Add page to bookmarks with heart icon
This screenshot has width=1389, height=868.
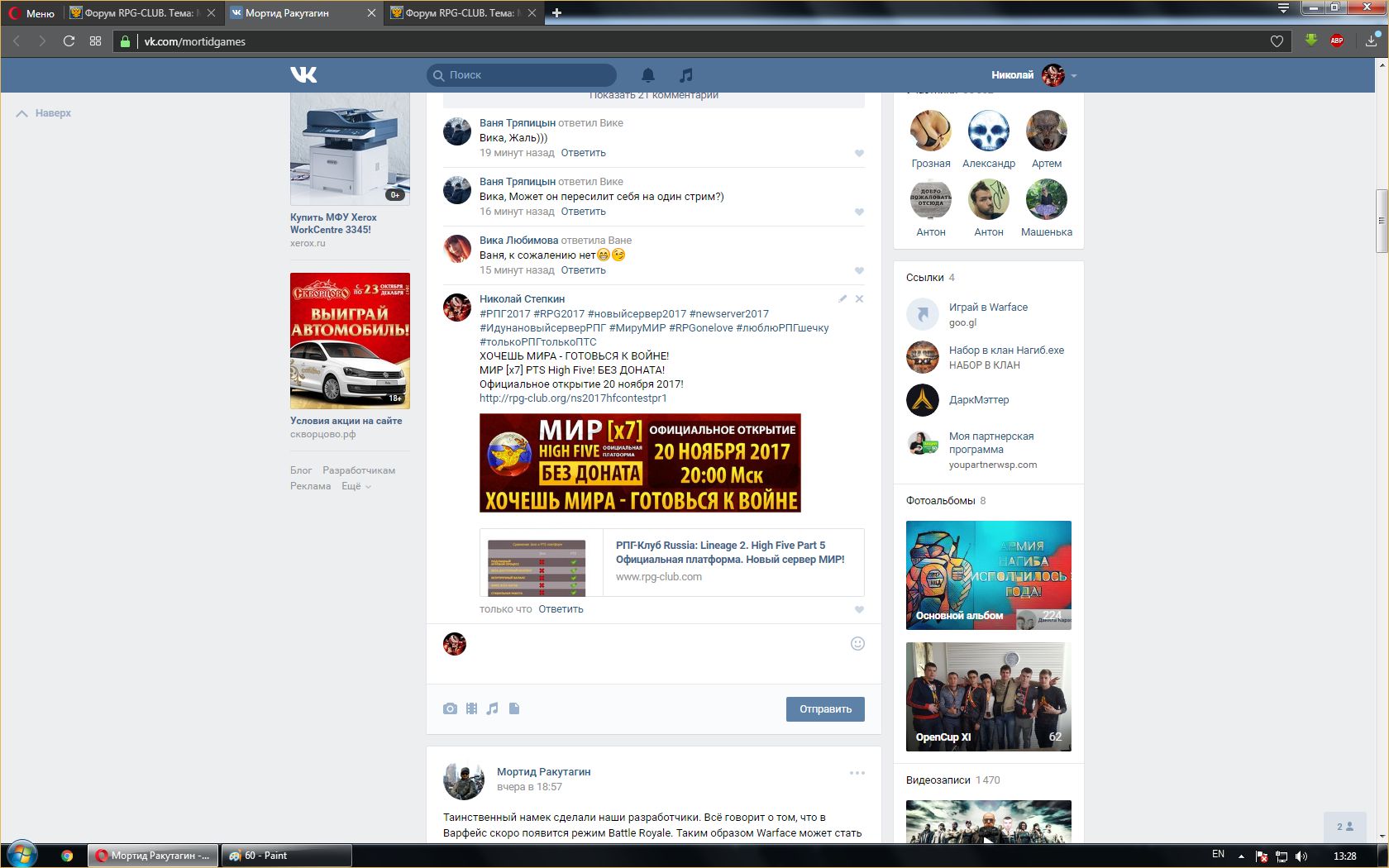tap(1277, 41)
